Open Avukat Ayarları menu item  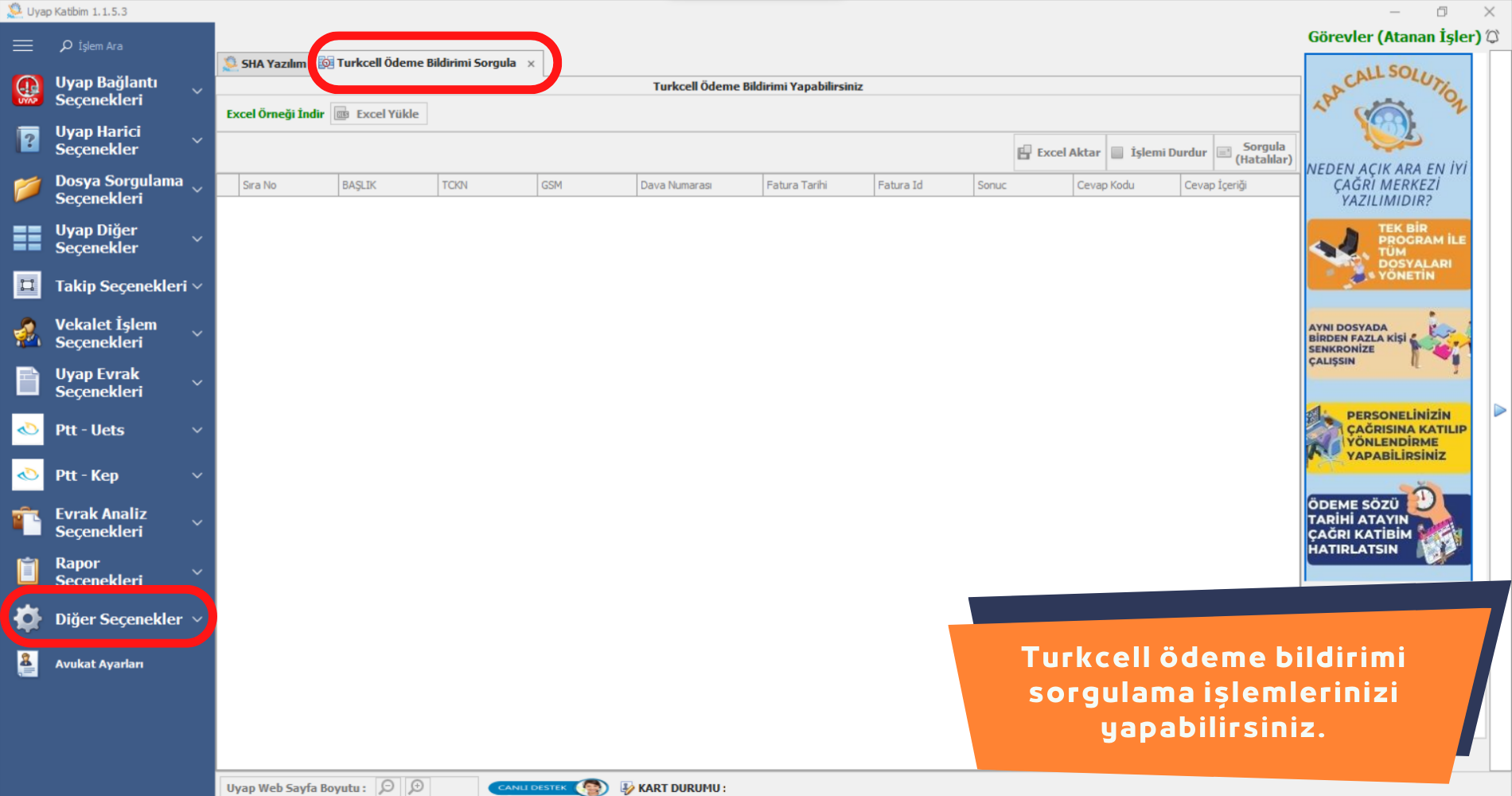pyautogui.click(x=99, y=664)
